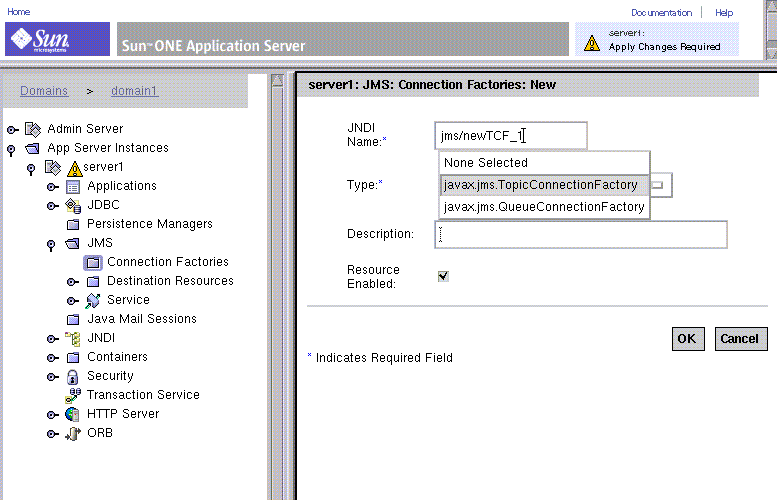Expand the Applications node

(53, 187)
